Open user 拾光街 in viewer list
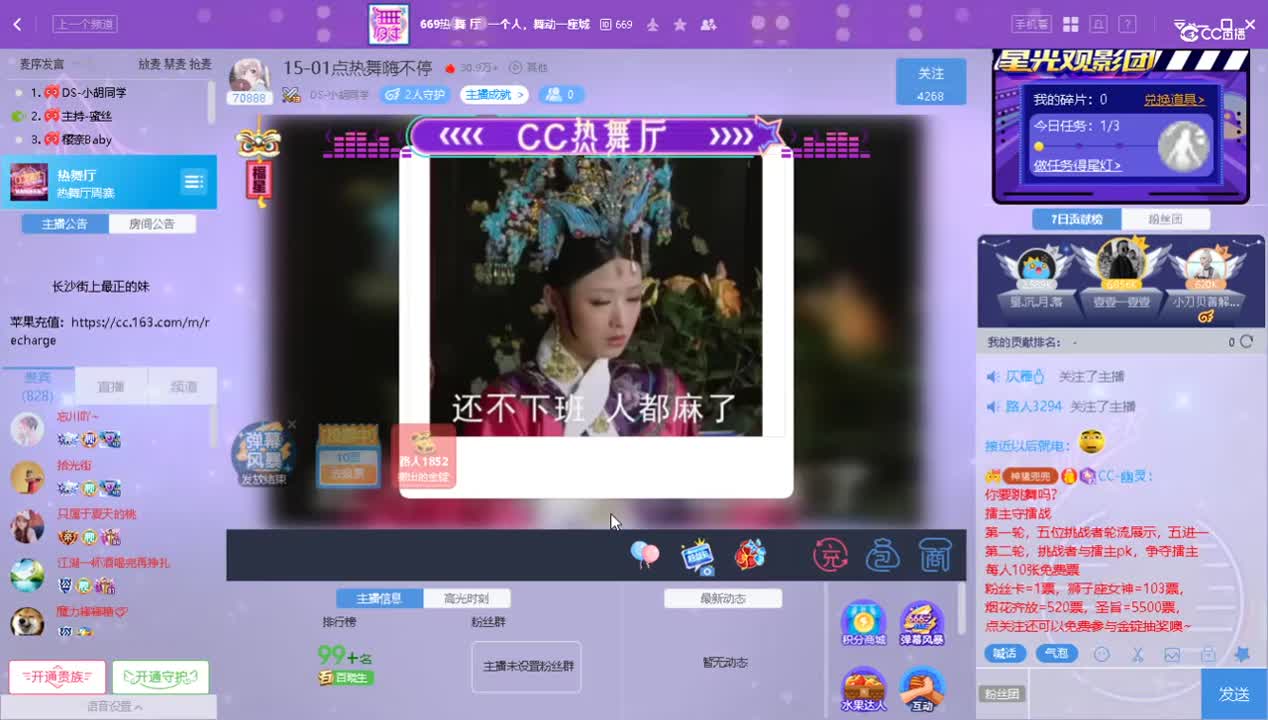 click(x=74, y=465)
